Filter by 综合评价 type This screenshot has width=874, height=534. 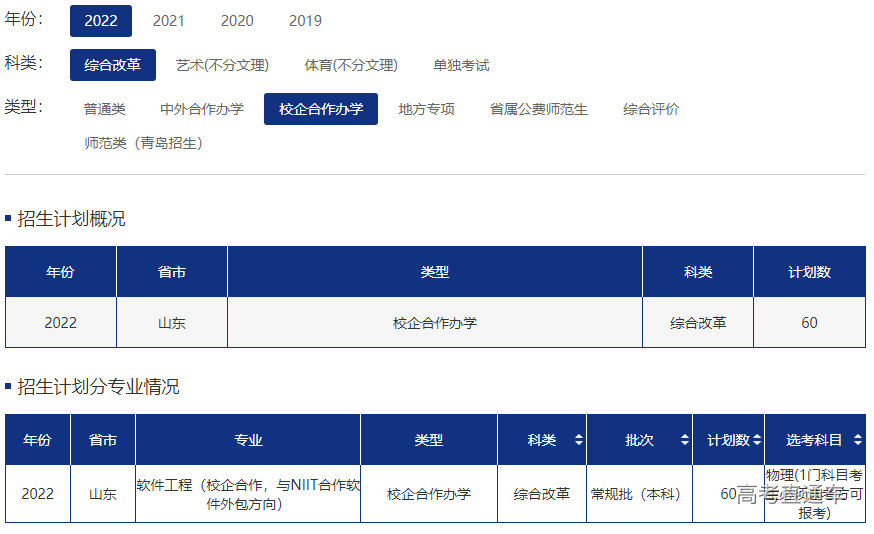coord(651,109)
